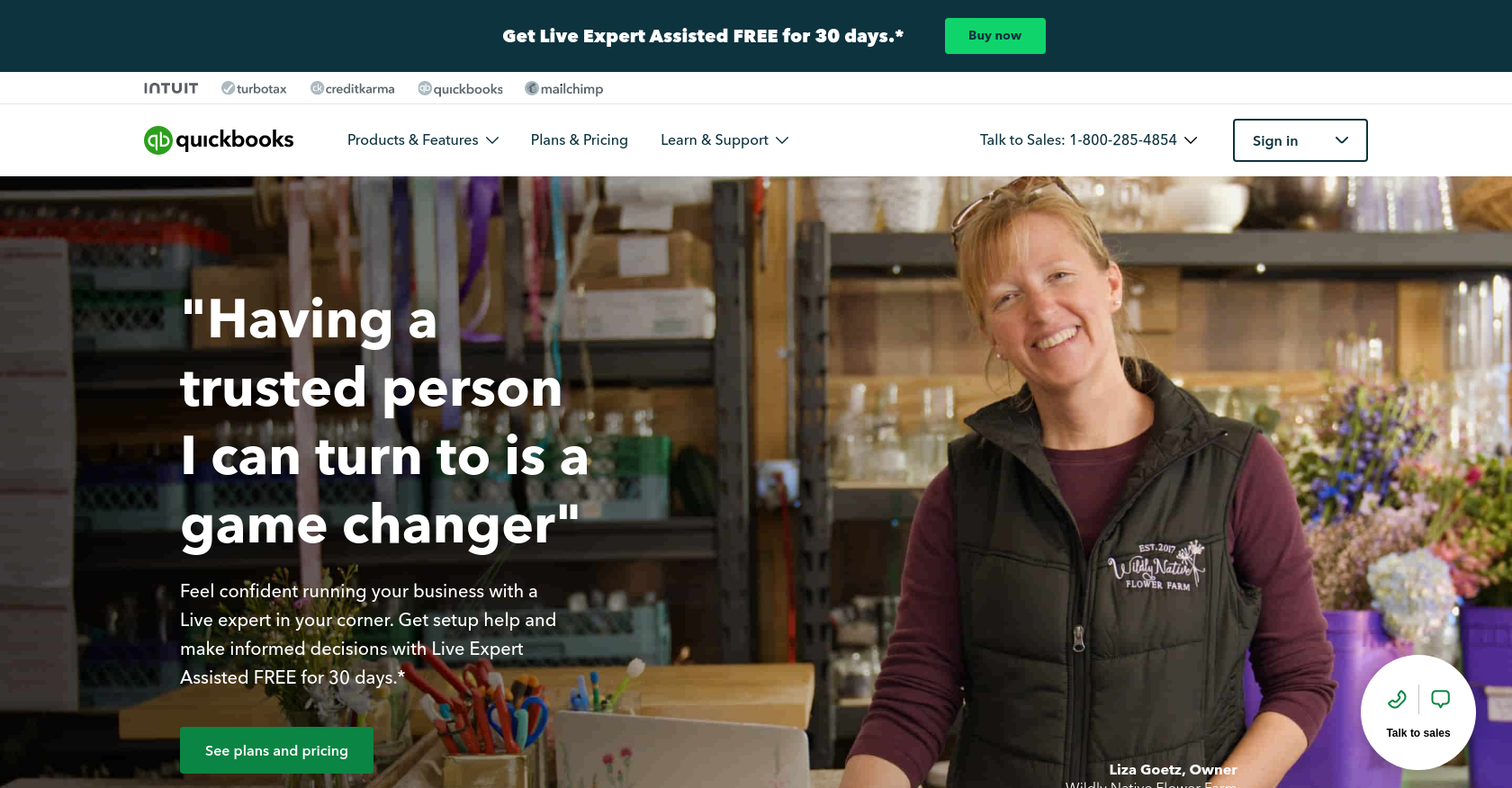Viewport: 1512px width, 788px height.
Task: Click the chat bubble icon in sales widget
Action: 1441,699
